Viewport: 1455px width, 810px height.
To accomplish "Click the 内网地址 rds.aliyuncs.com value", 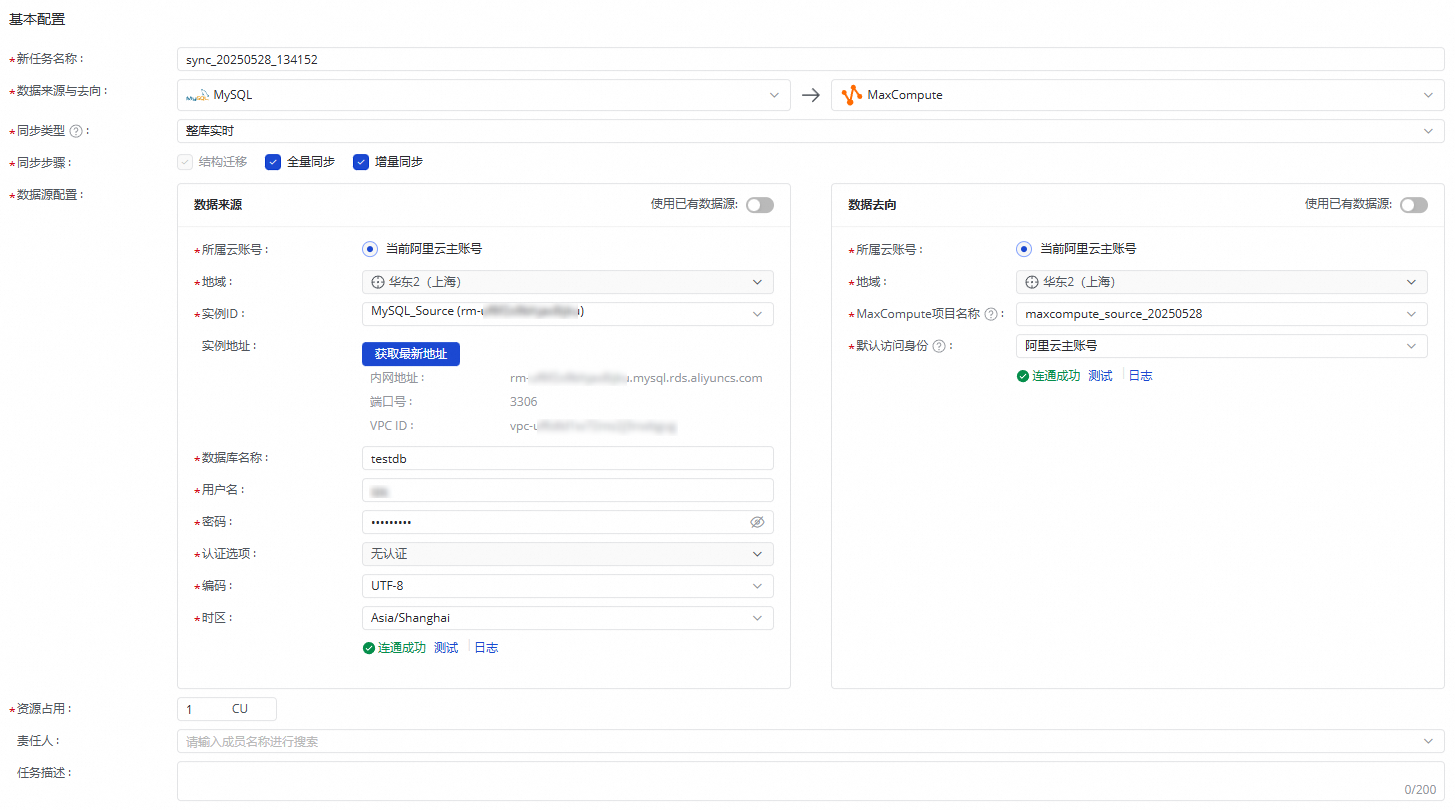I will click(x=636, y=378).
